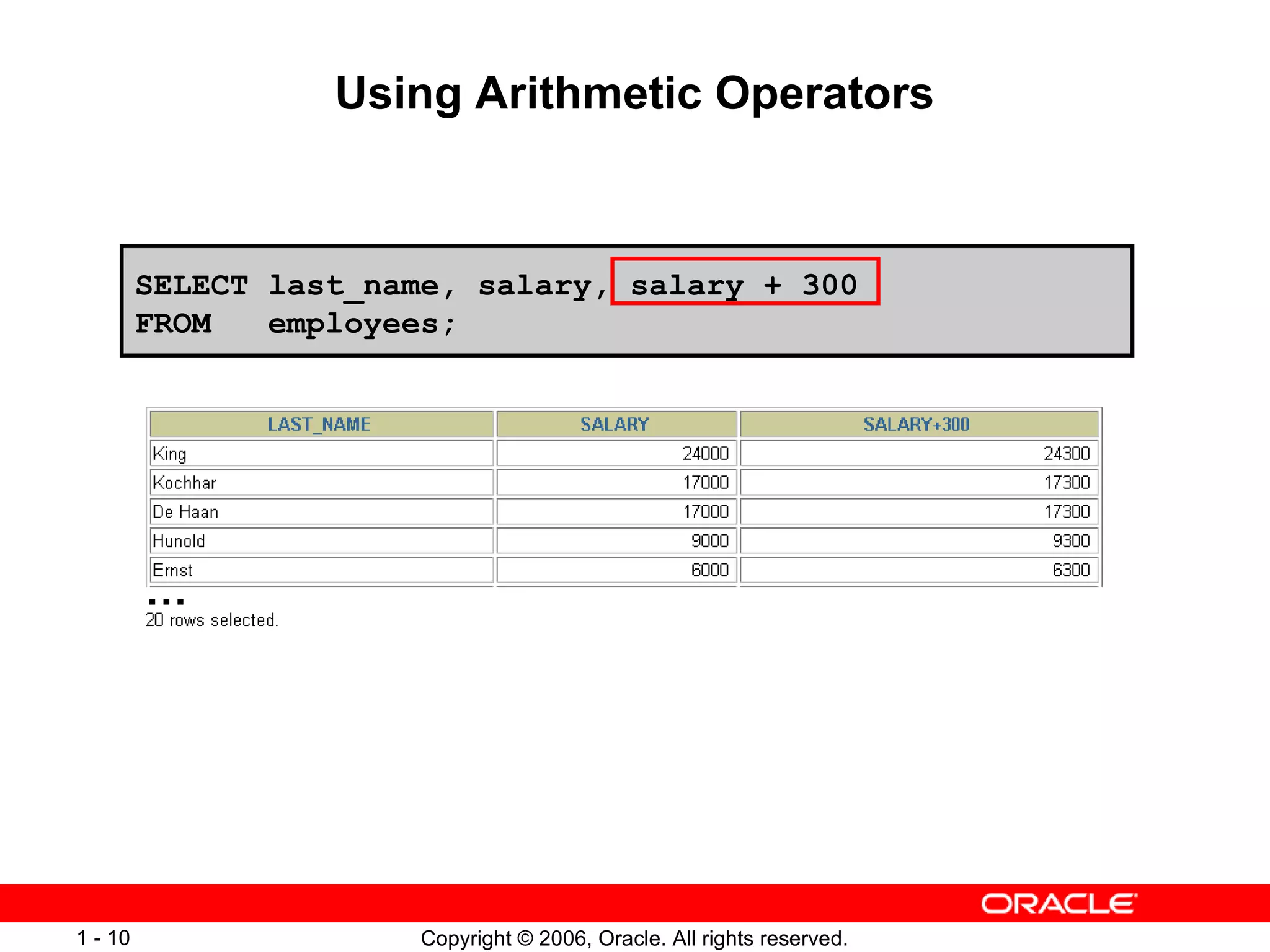This screenshot has height=952, width=1270.
Task: Select the Kochhar name cell
Action: click(184, 483)
